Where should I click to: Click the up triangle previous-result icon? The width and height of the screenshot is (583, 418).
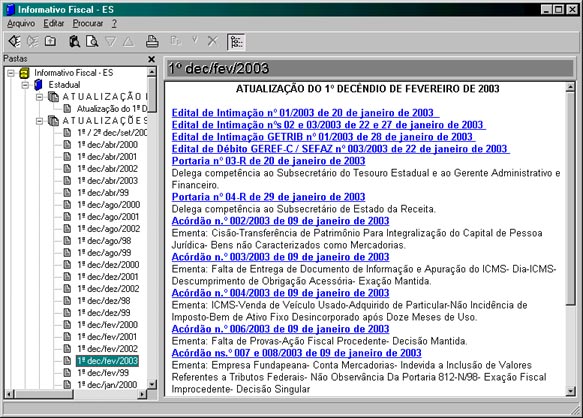click(128, 41)
